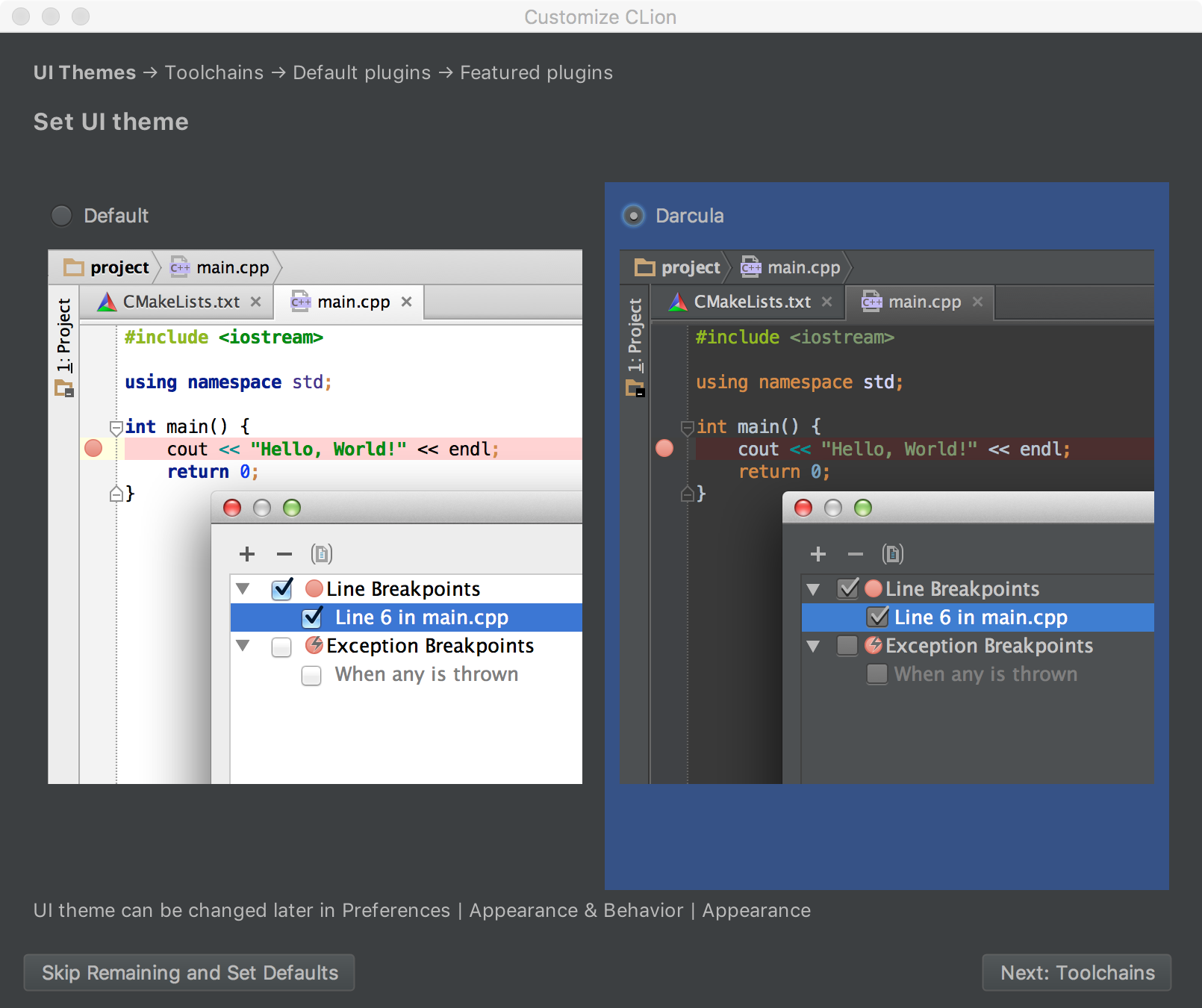Click the Darcula theme preview image
The image size is (1202, 1008).
[887, 517]
